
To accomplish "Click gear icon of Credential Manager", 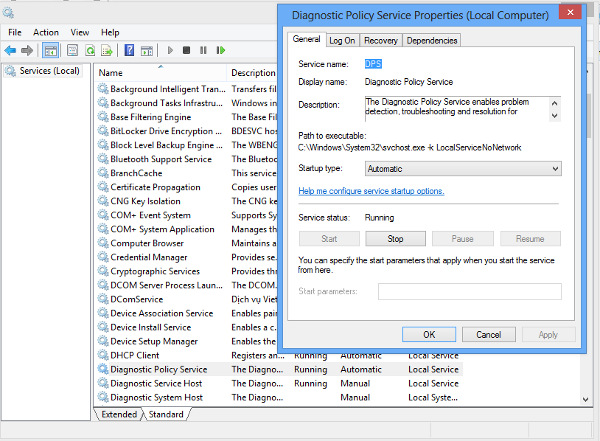I will 103,257.
